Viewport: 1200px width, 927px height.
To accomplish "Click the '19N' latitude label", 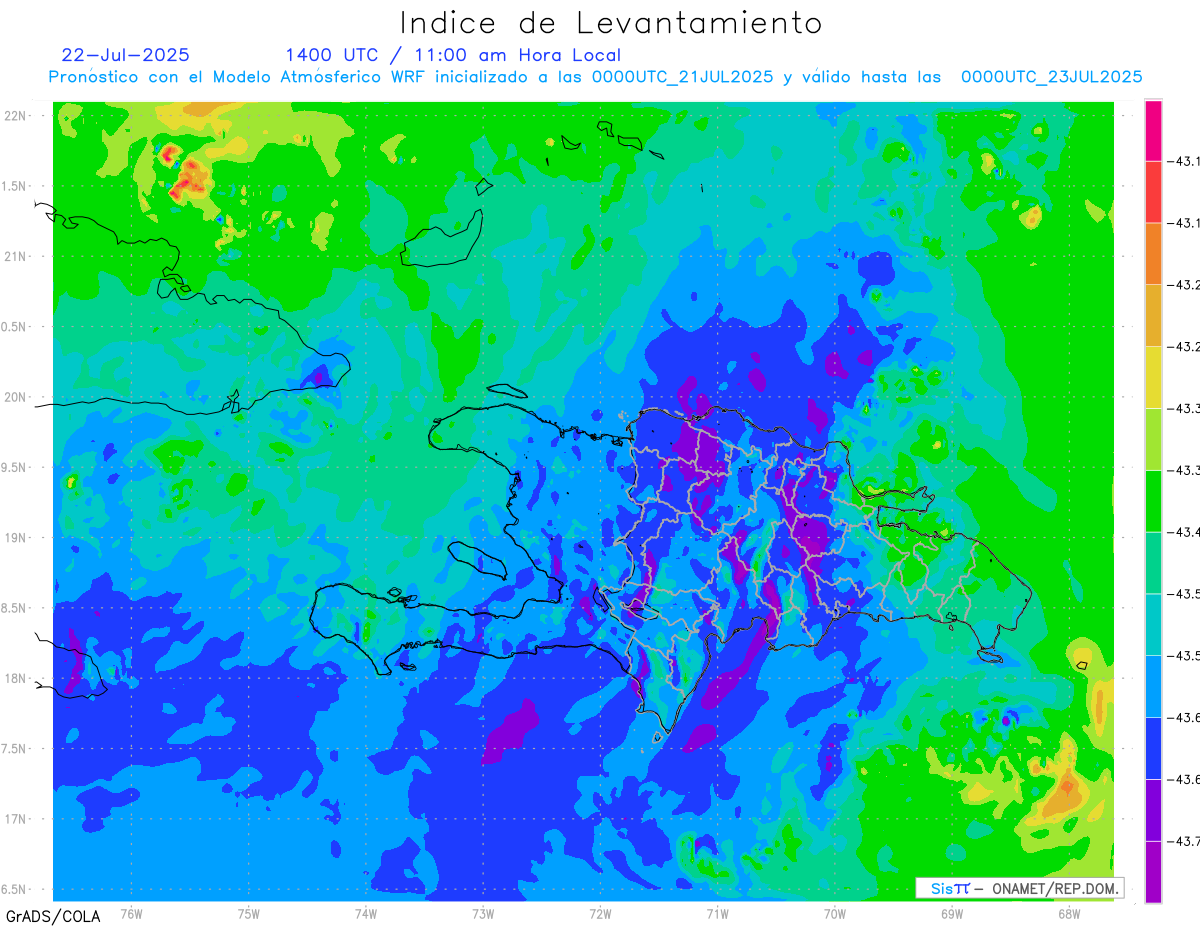I will [x=17, y=538].
